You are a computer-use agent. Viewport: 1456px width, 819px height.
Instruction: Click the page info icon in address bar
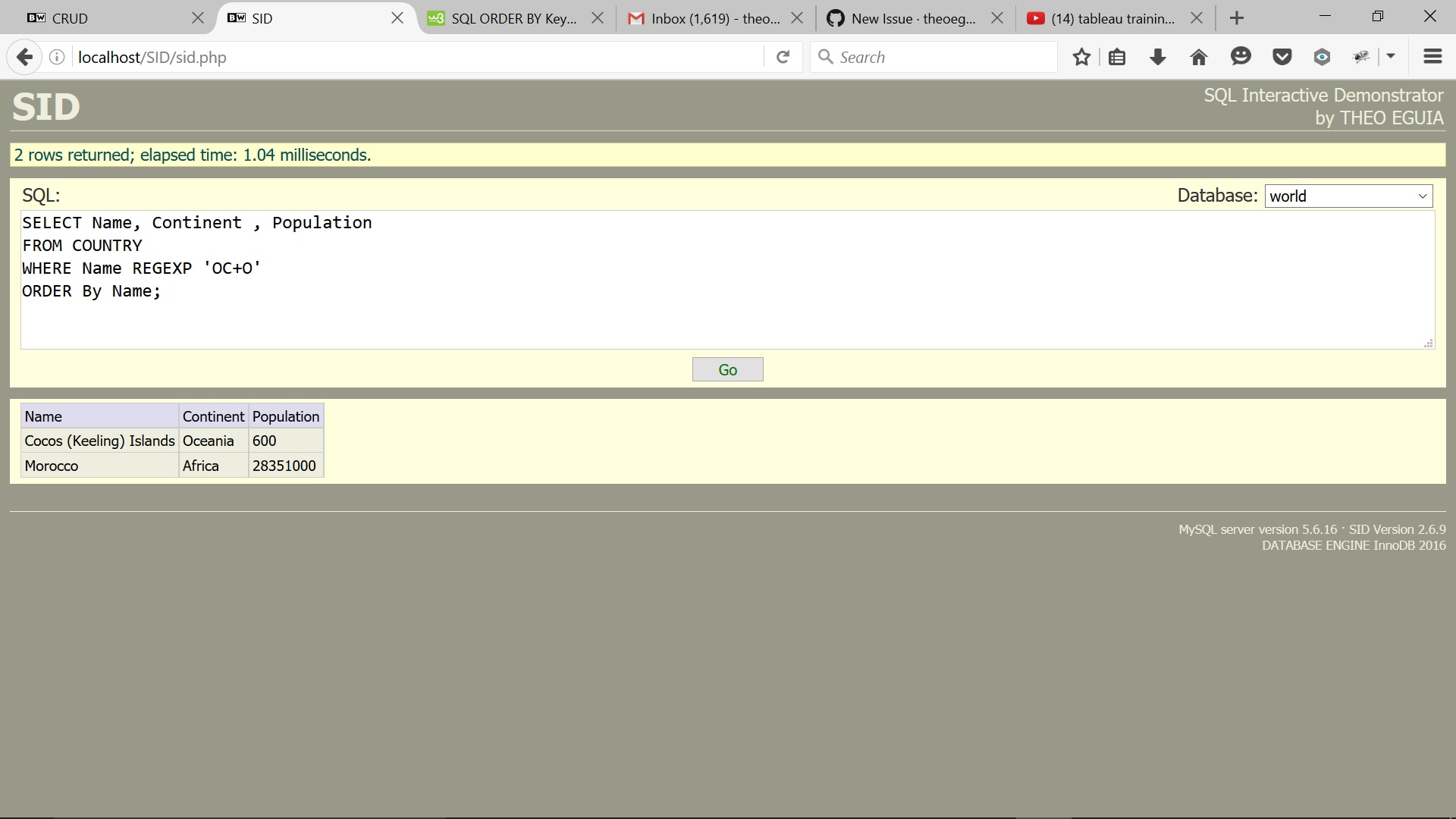coord(56,57)
